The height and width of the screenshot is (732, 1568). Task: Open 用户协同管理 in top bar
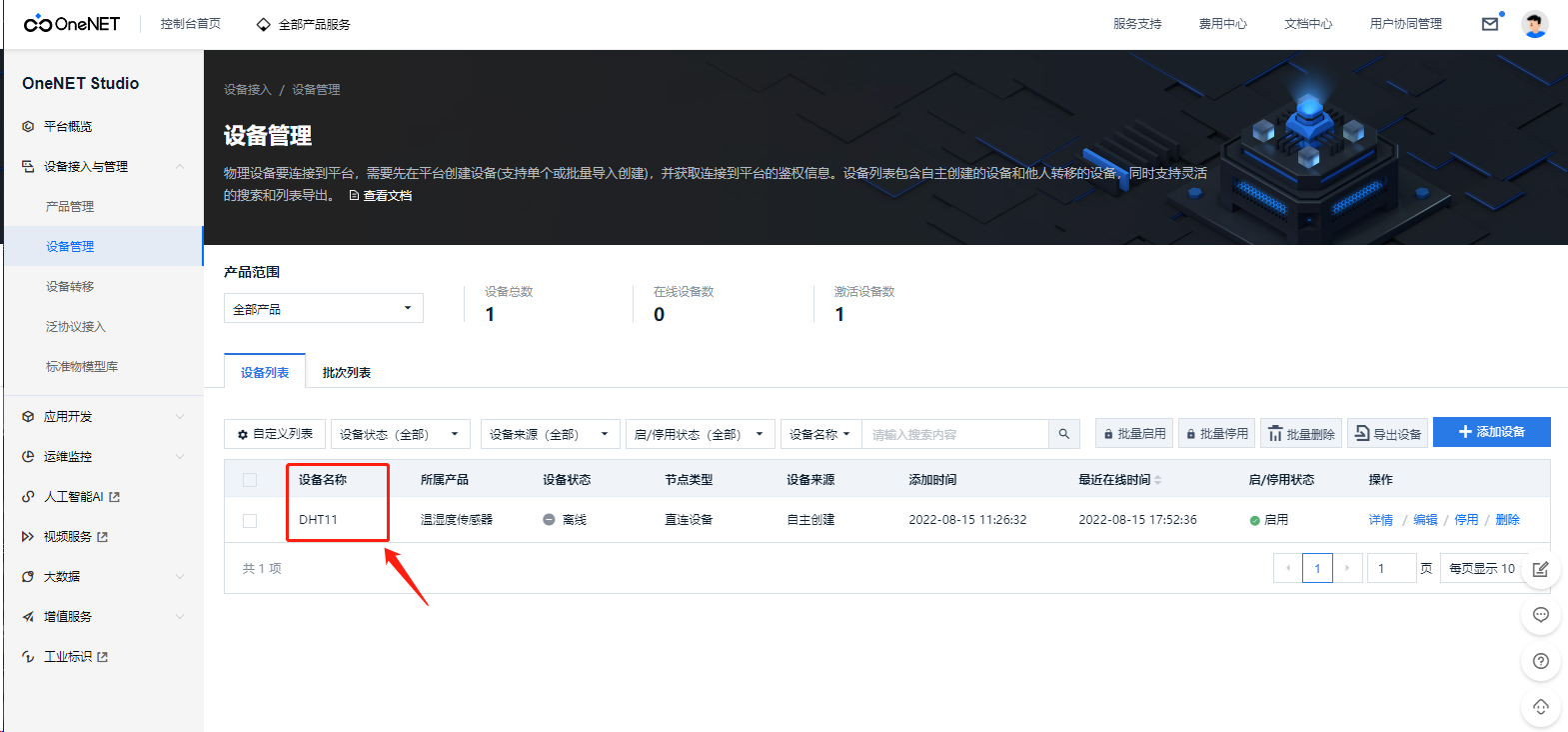click(1406, 24)
